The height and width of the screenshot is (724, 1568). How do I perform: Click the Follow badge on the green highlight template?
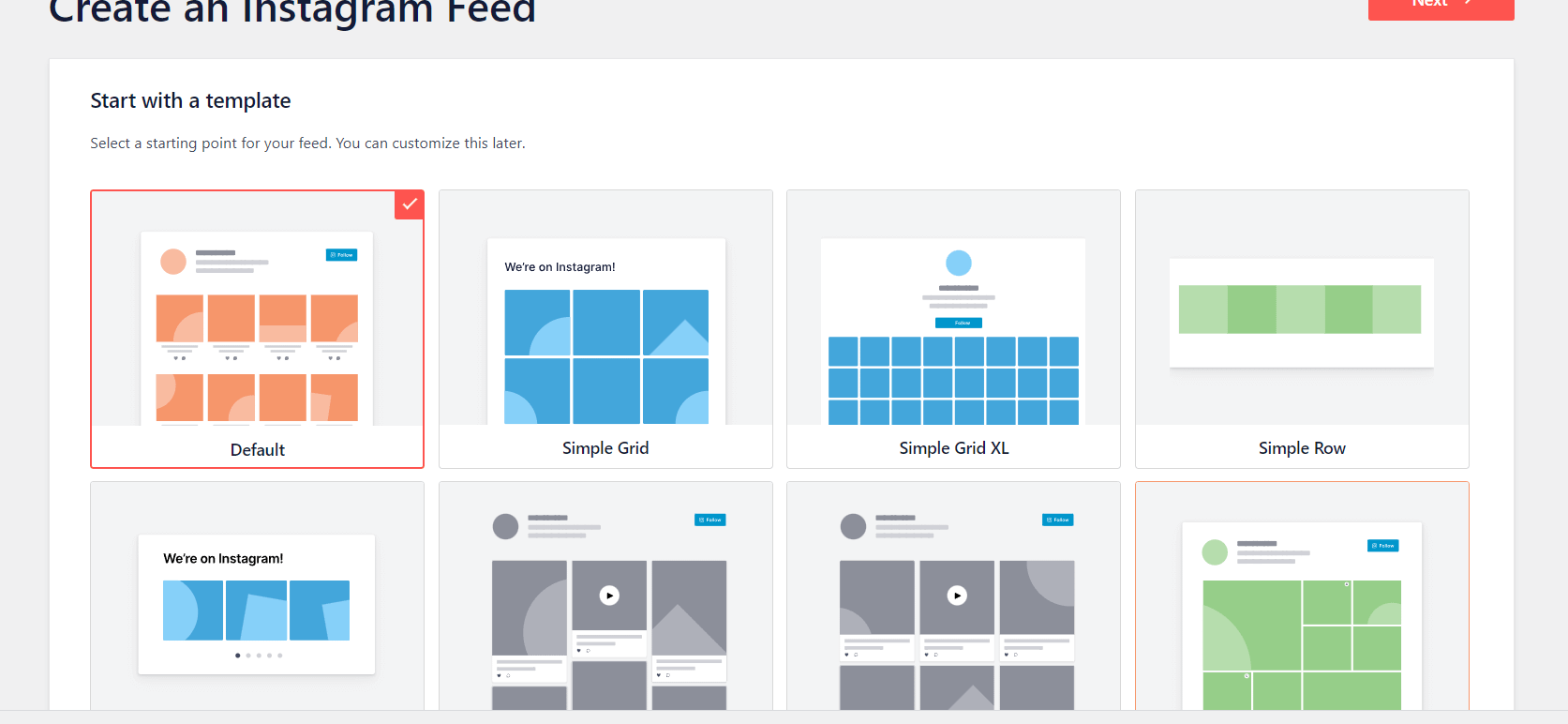(x=1382, y=545)
